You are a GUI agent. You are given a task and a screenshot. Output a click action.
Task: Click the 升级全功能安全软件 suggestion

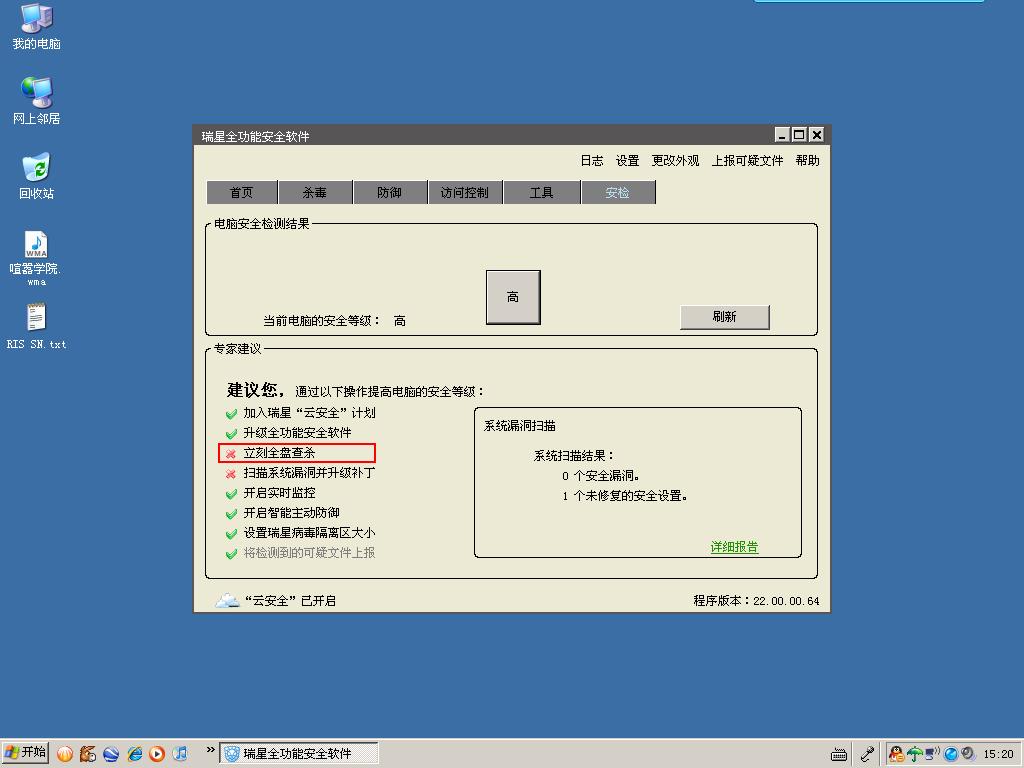coord(298,434)
